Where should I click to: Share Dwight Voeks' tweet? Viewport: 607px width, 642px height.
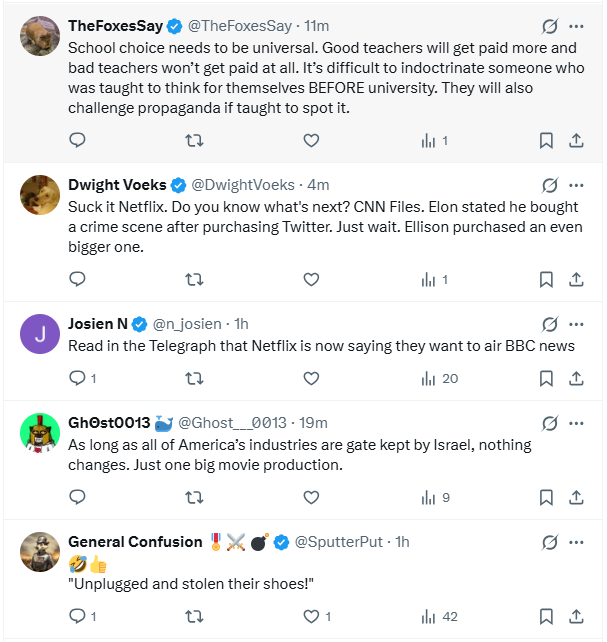click(577, 279)
